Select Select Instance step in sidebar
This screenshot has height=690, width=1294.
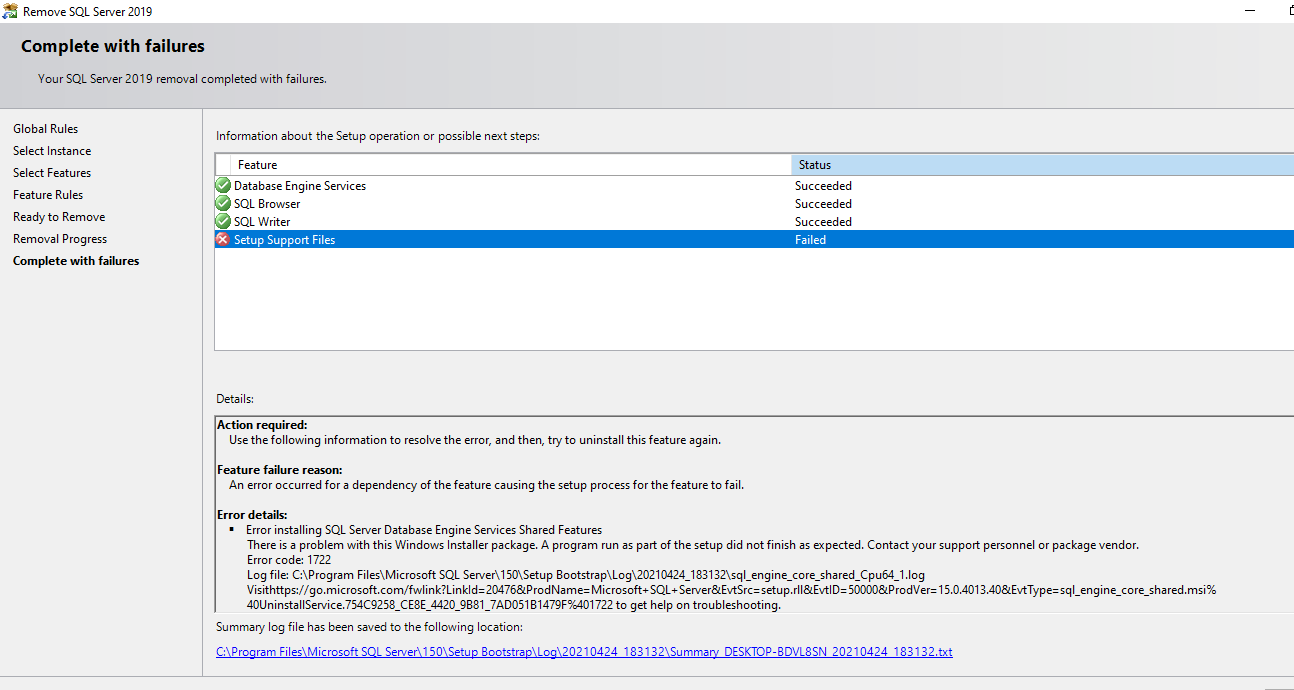(52, 150)
